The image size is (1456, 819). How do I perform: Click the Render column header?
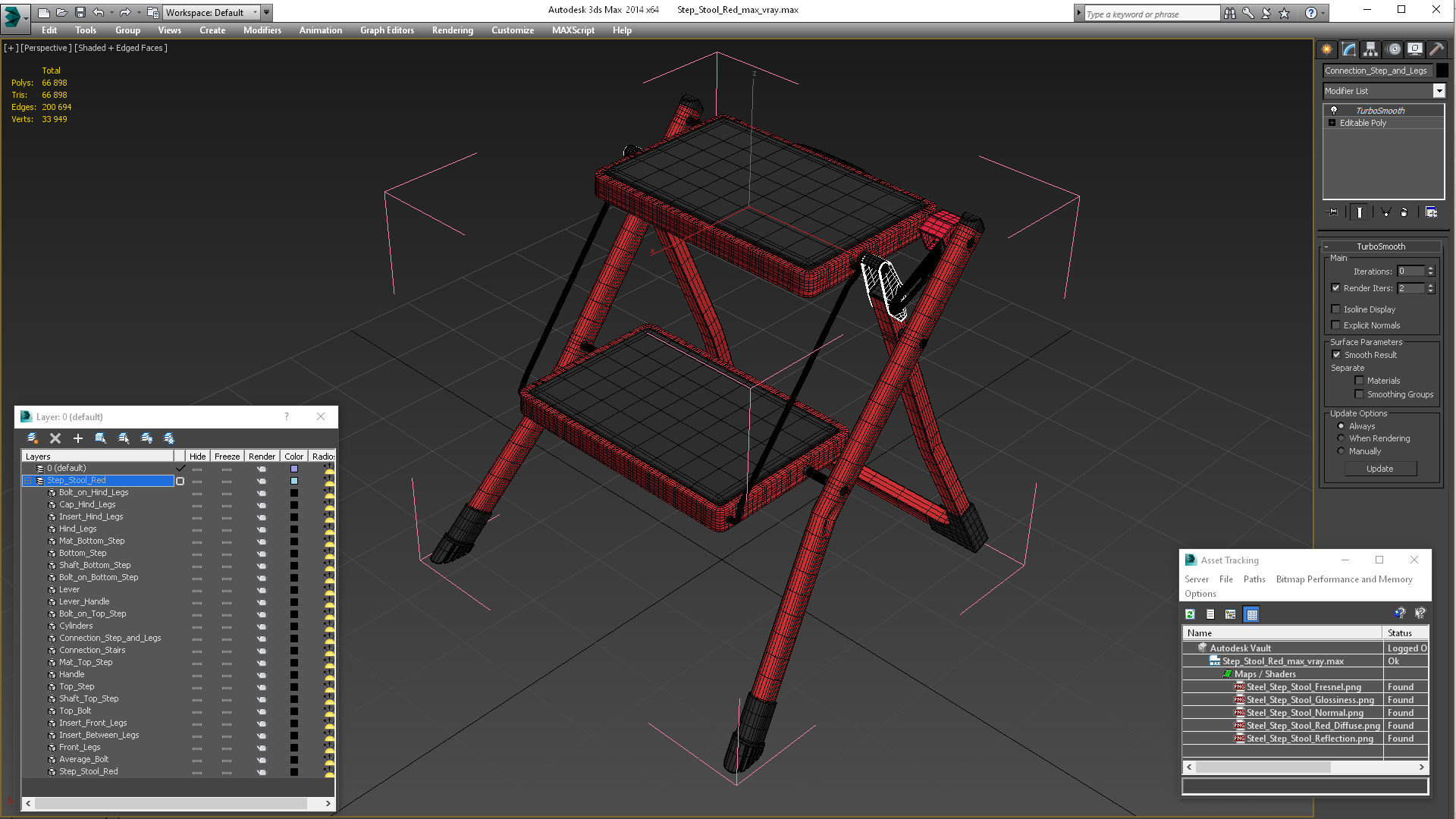(x=262, y=457)
